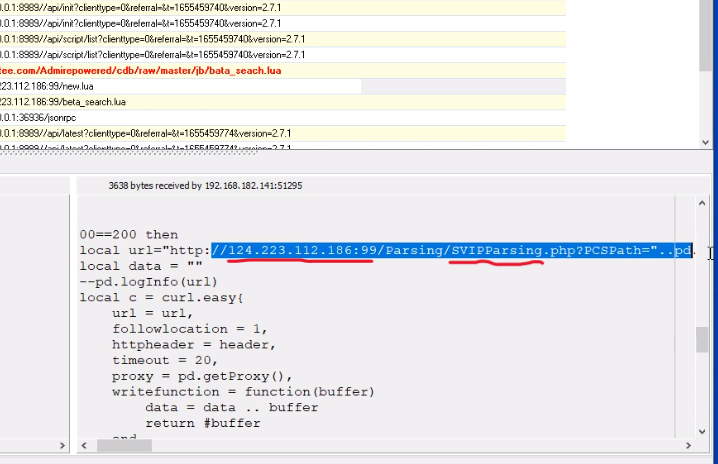The height and width of the screenshot is (464, 718).
Task: Click the 'data = data .. buffer' line
Action: 232,407
